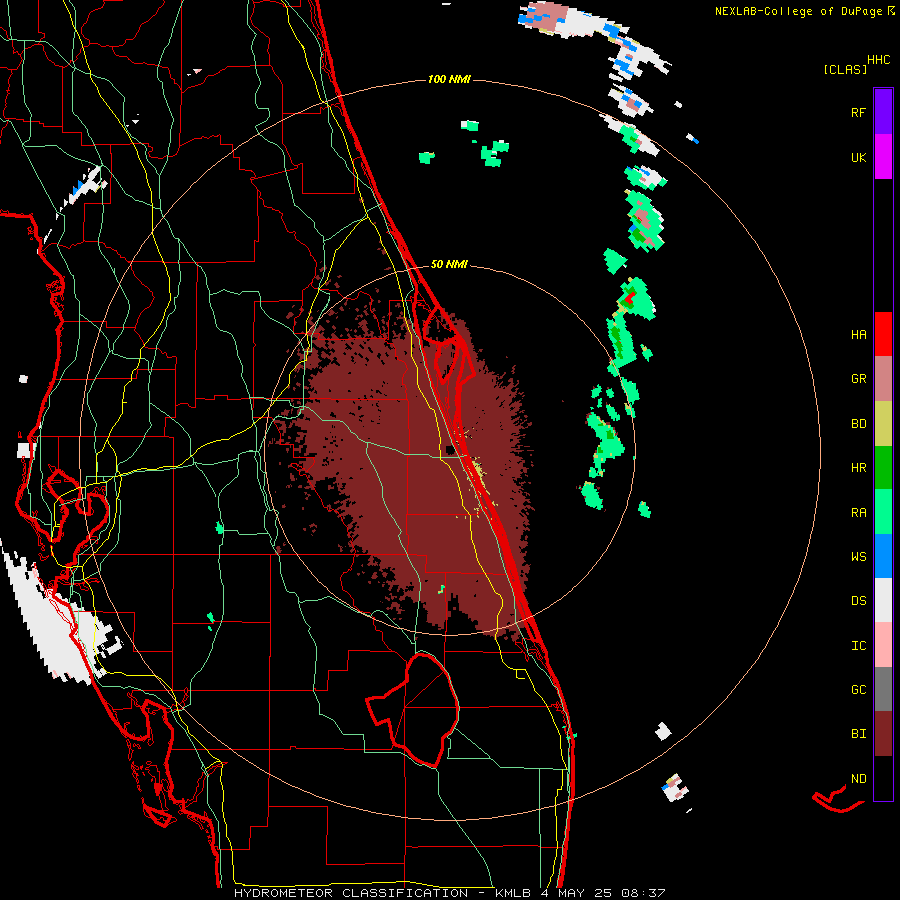
Task: Click the ND legend label
Action: coord(858,779)
